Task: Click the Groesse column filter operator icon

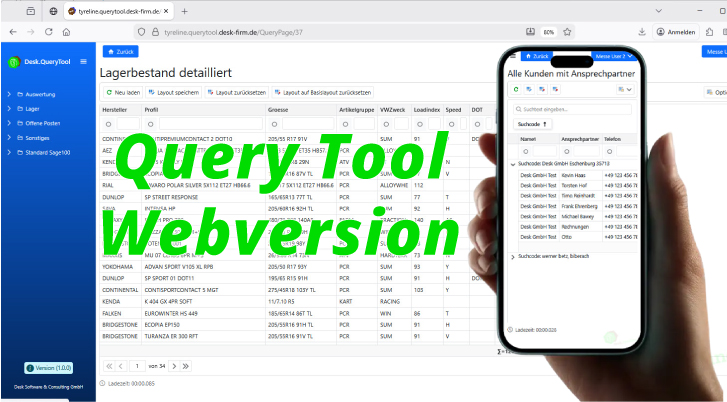Action: [274, 124]
